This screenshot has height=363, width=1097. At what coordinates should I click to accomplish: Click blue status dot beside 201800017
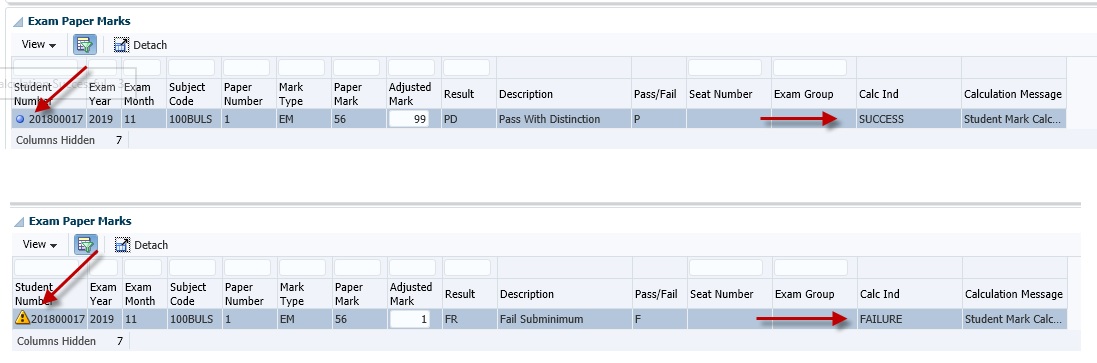20,120
